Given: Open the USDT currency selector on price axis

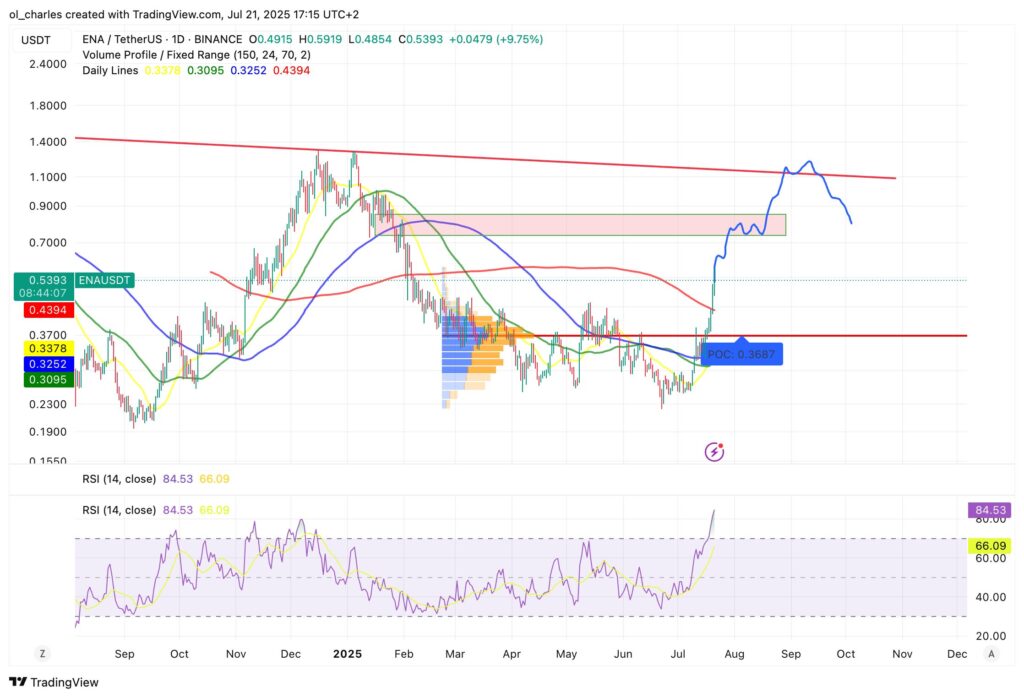Looking at the screenshot, I should point(37,39).
